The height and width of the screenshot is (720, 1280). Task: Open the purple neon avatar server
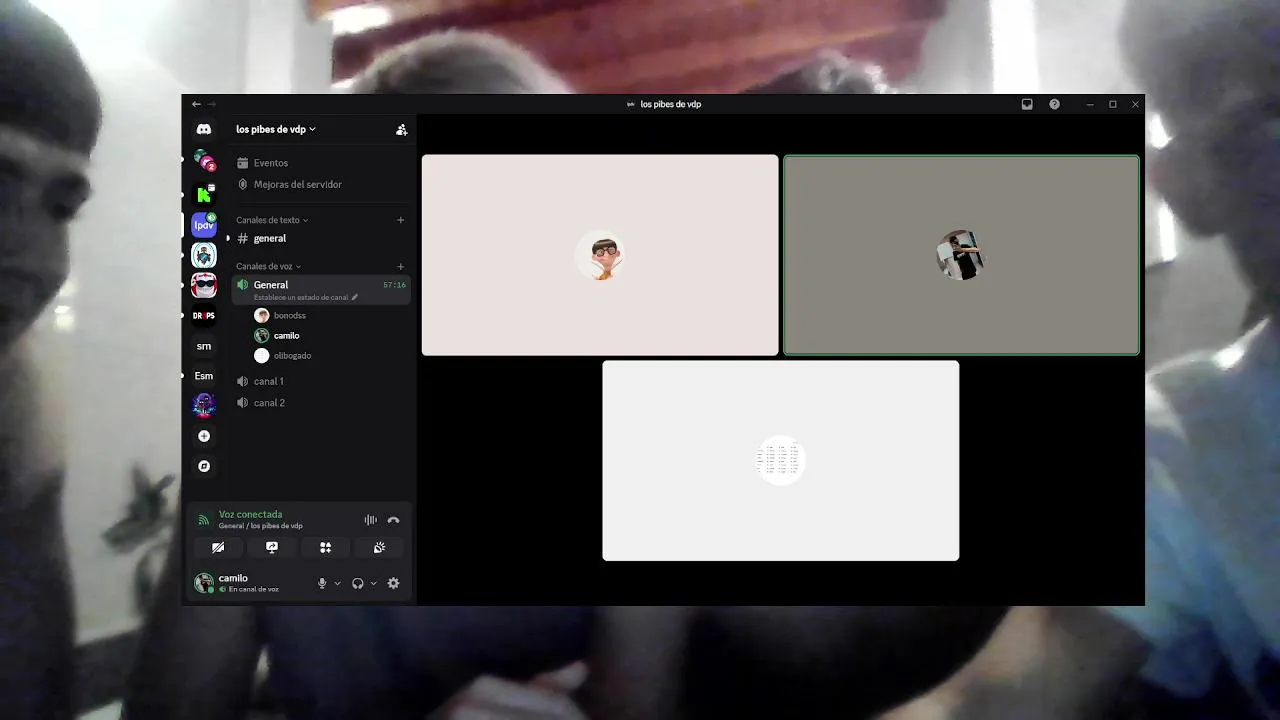point(204,405)
